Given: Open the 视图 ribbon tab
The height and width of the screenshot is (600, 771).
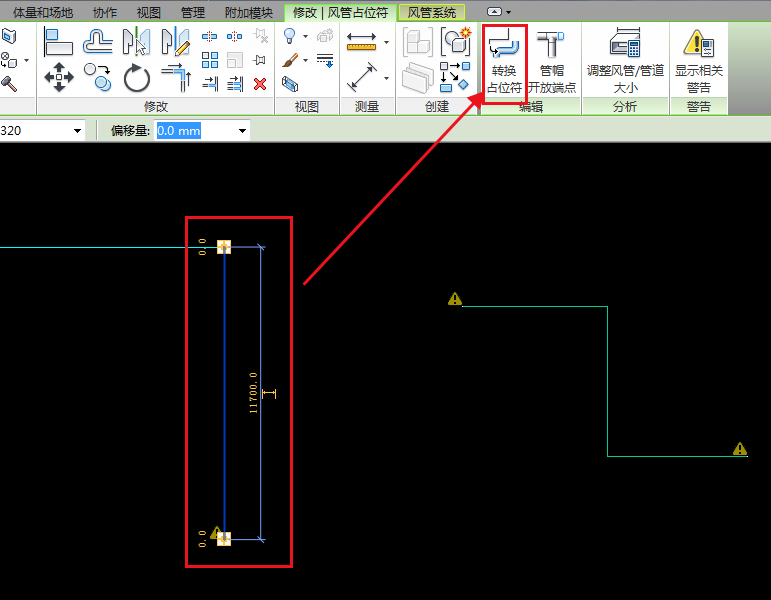Looking at the screenshot, I should [148, 12].
